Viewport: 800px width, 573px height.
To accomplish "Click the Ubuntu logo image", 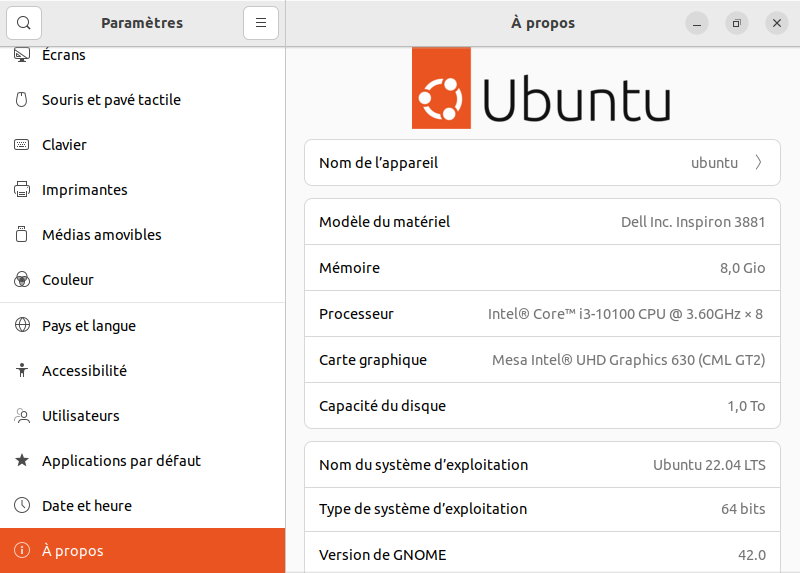I will coord(541,88).
